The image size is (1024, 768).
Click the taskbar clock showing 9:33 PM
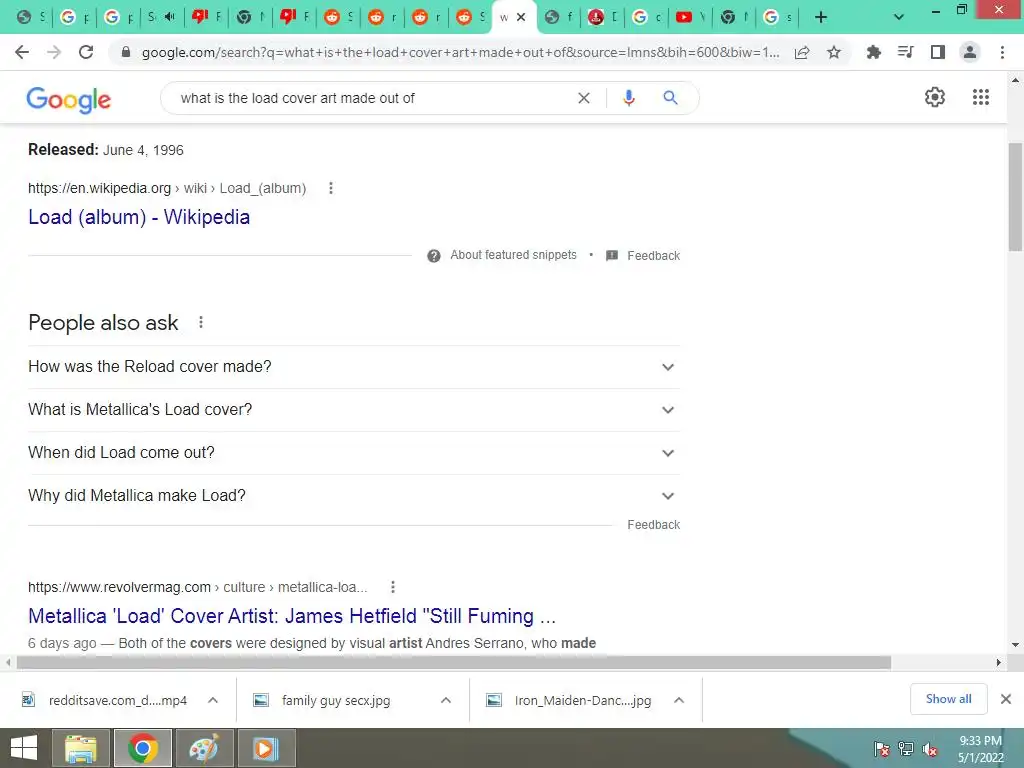pos(980,749)
